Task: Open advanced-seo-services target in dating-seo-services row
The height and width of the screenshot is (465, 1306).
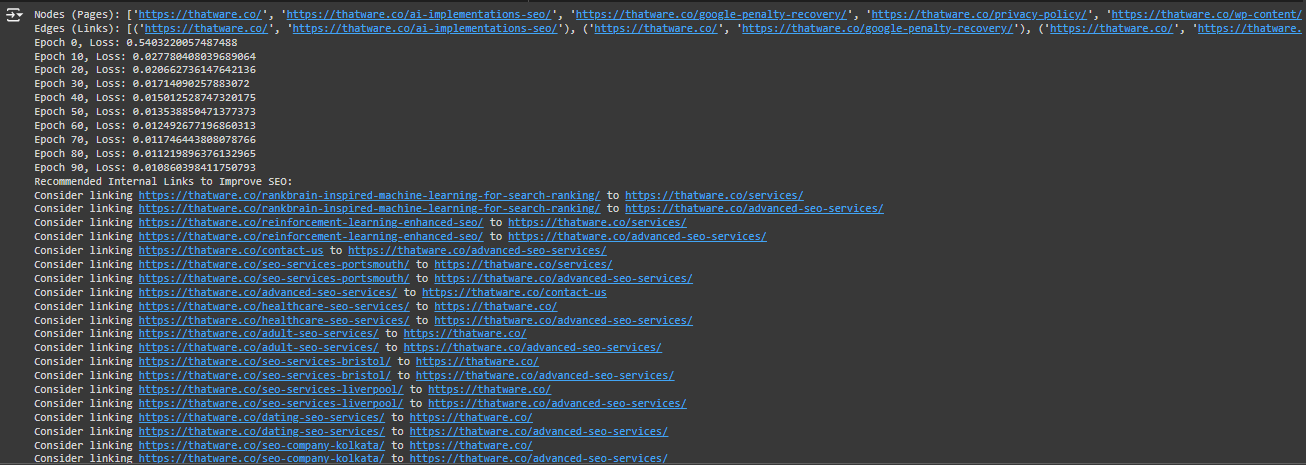Action: pos(538,431)
